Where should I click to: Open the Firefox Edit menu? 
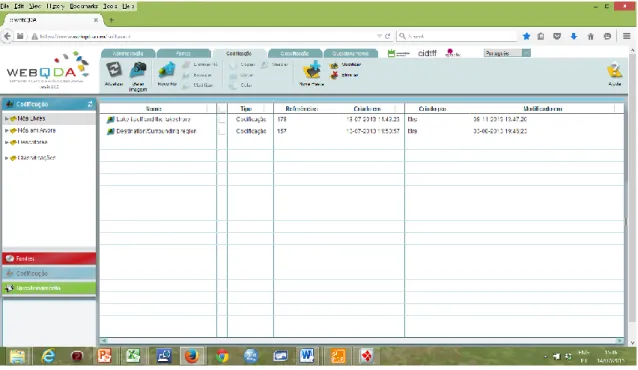pos(19,6)
